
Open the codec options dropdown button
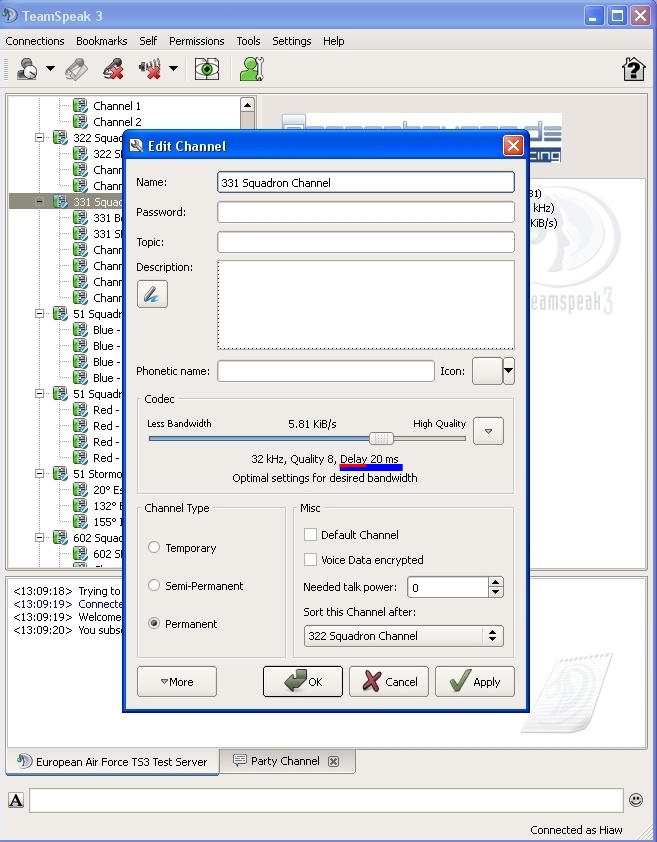(488, 431)
